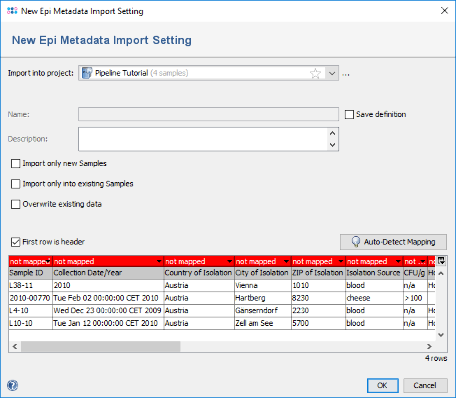Click table vertical scroll up arrow
This screenshot has width=456, height=398.
pyautogui.click(x=441, y=273)
